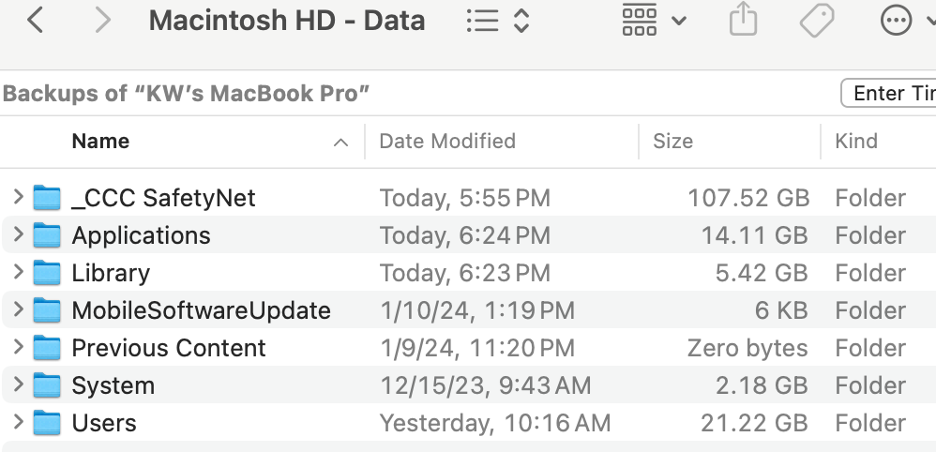Screen dimensions: 936x452
Task: Click the _CCC SafetyNet folder icon
Action: point(46,198)
